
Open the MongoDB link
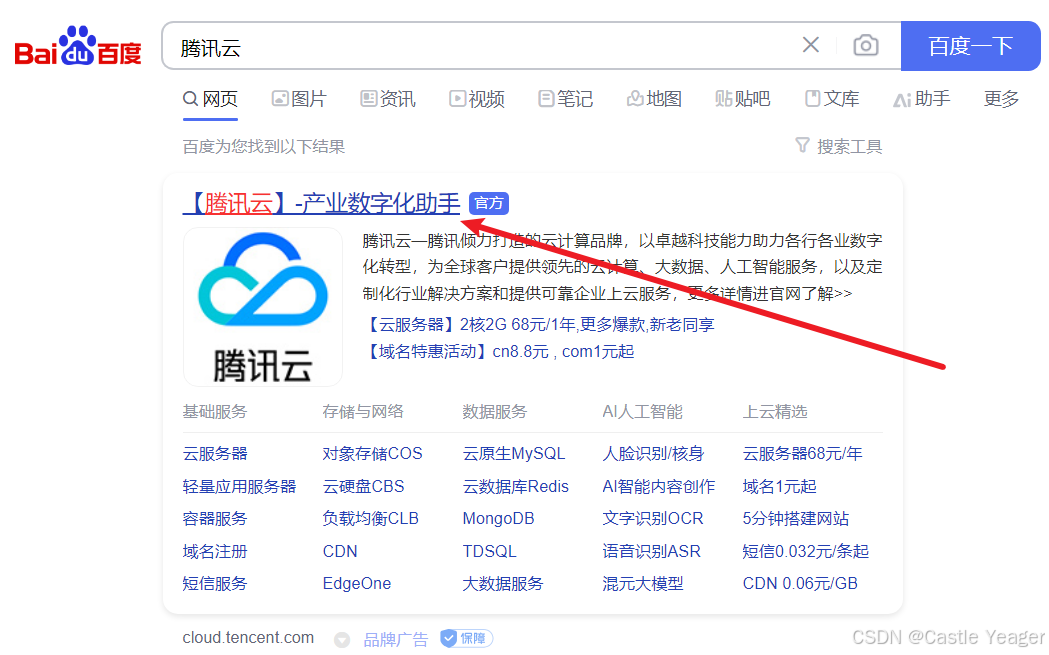click(x=498, y=519)
